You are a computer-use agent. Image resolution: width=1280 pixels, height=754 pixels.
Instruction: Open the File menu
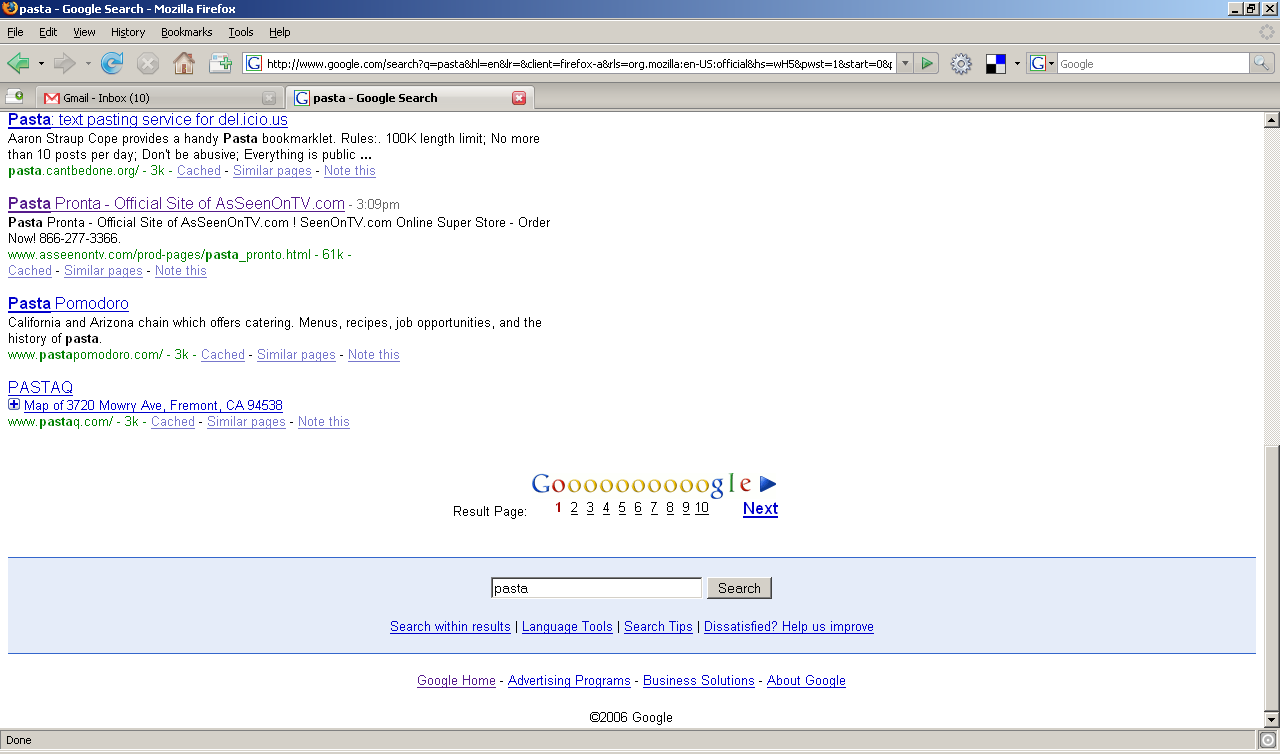click(x=15, y=32)
